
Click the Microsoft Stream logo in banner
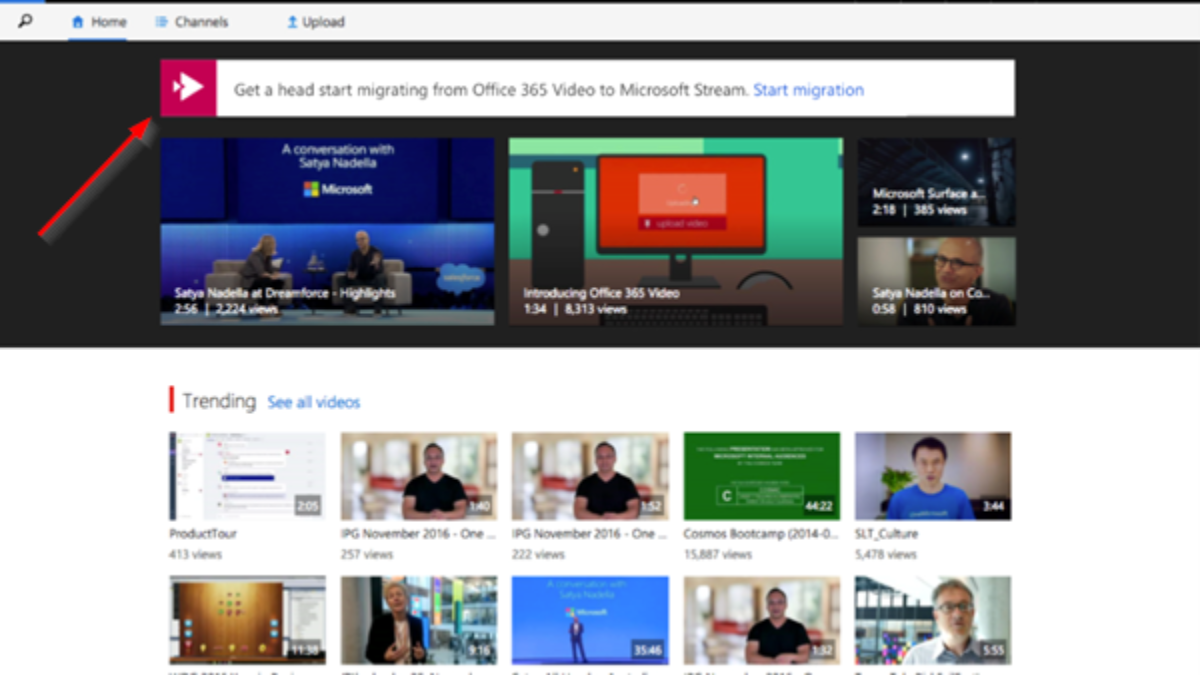(188, 88)
